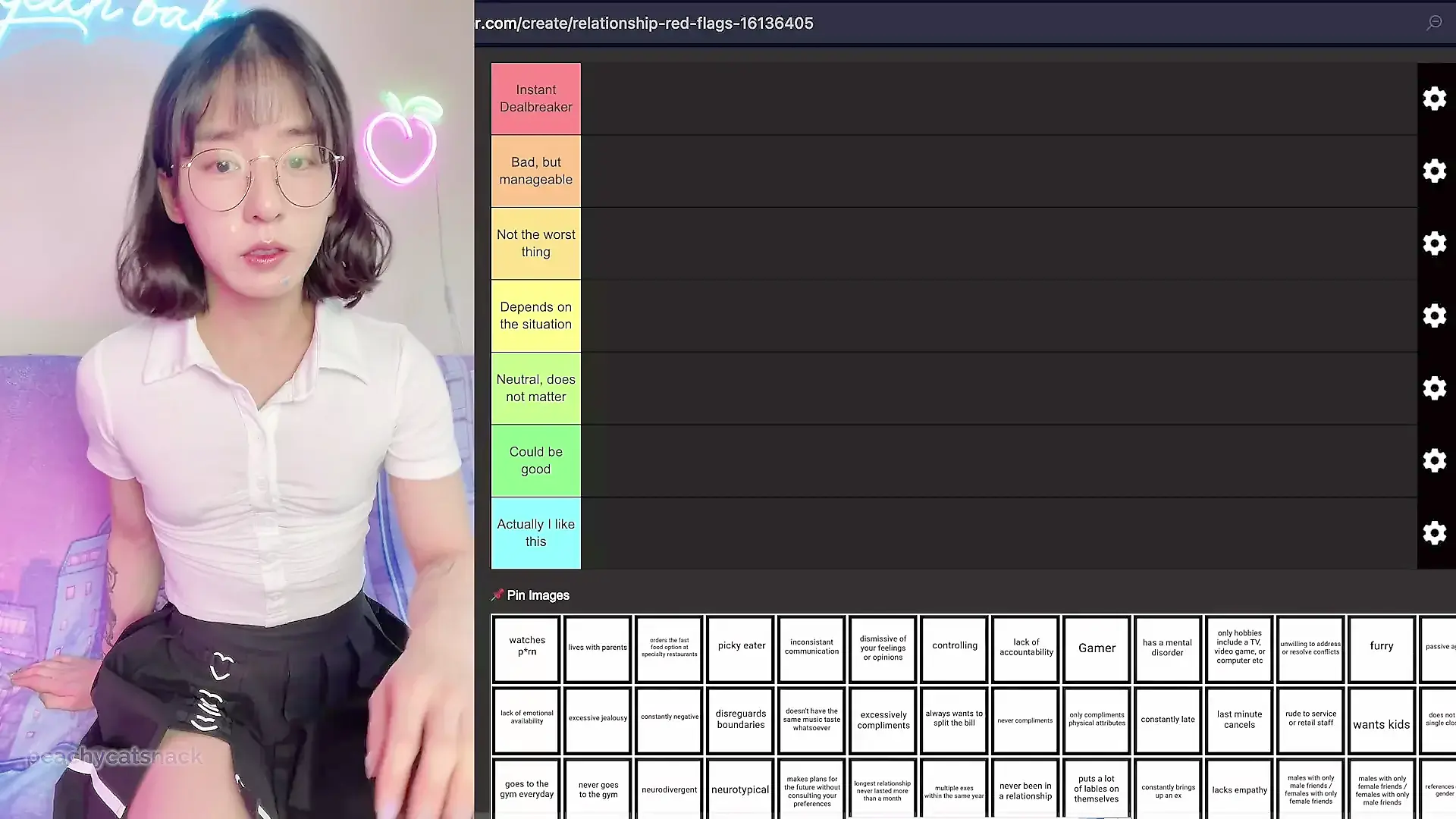Click the browser address bar URL

coord(645,24)
